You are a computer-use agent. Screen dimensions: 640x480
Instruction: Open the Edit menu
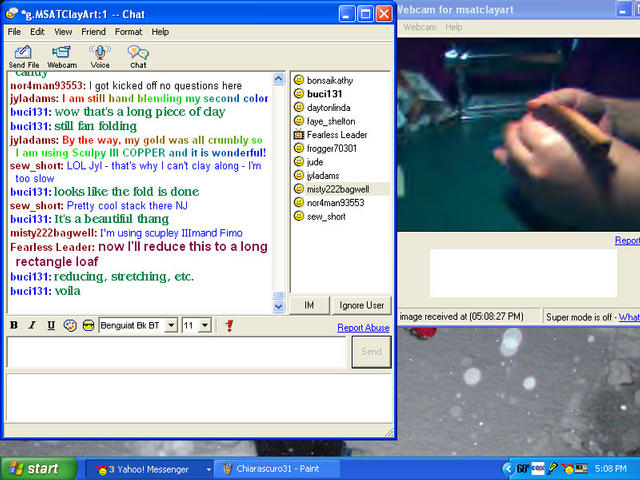37,32
